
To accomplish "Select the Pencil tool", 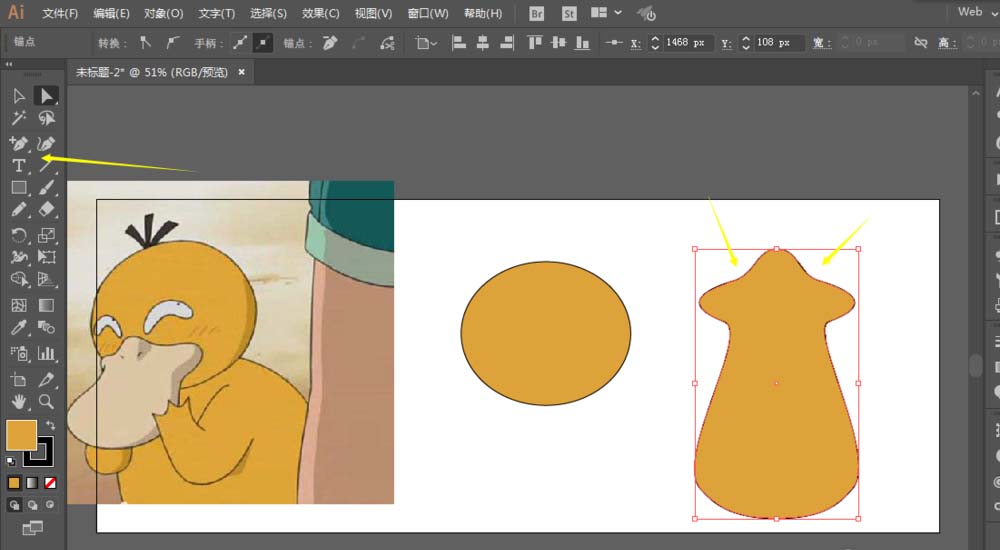I will [18, 210].
